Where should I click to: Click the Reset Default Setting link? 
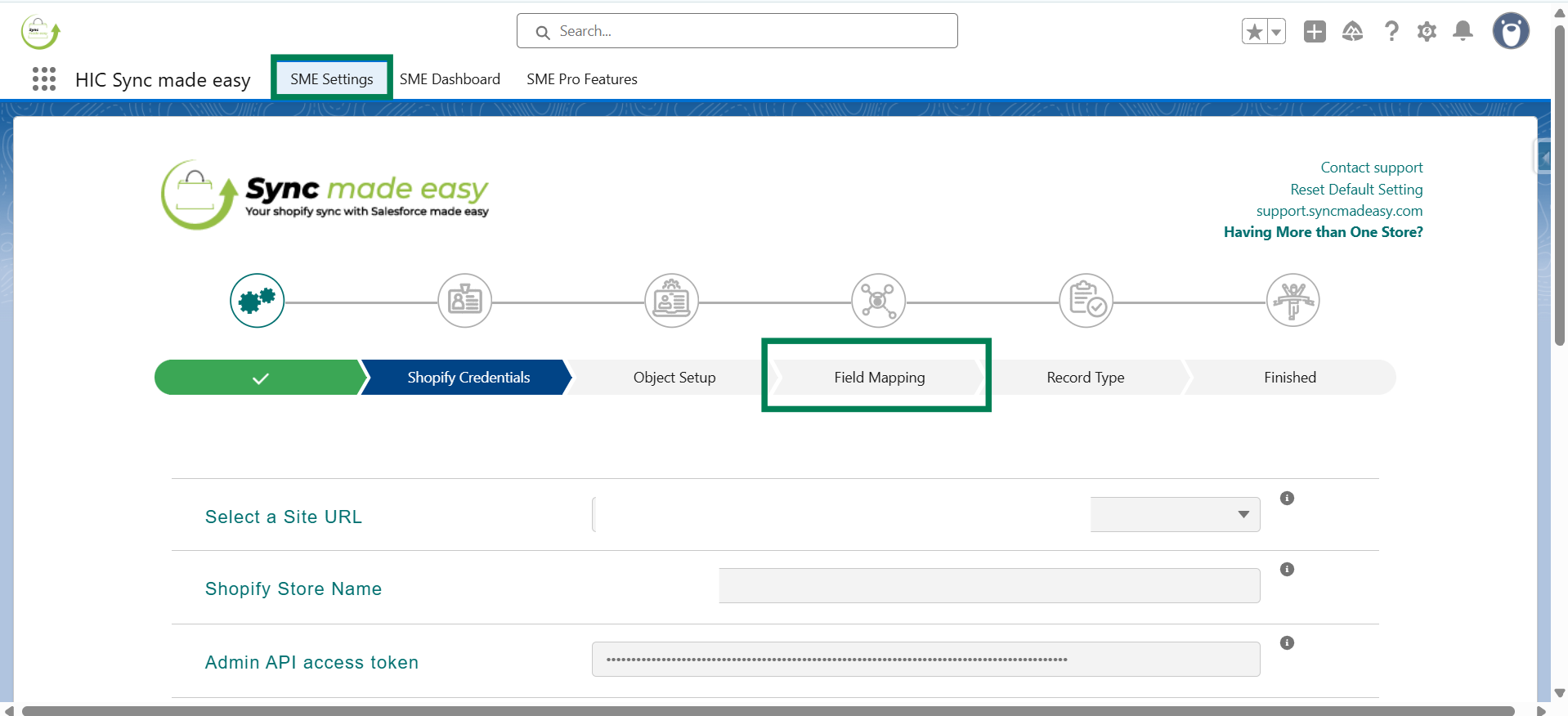pyautogui.click(x=1356, y=190)
